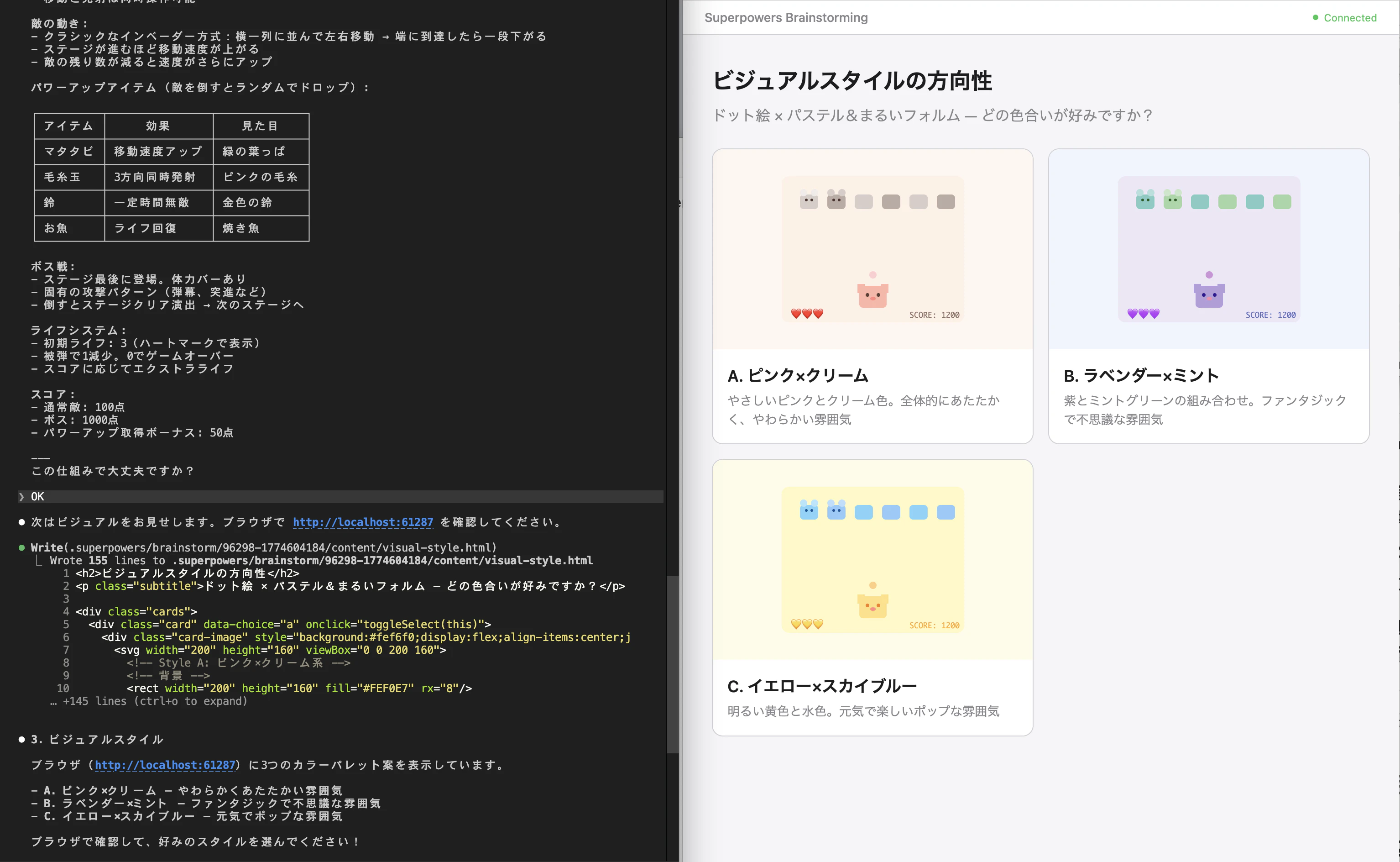This screenshot has height=862, width=1400.
Task: Open localhost:61287 link under ビジュアルスタイル
Action: [x=165, y=765]
